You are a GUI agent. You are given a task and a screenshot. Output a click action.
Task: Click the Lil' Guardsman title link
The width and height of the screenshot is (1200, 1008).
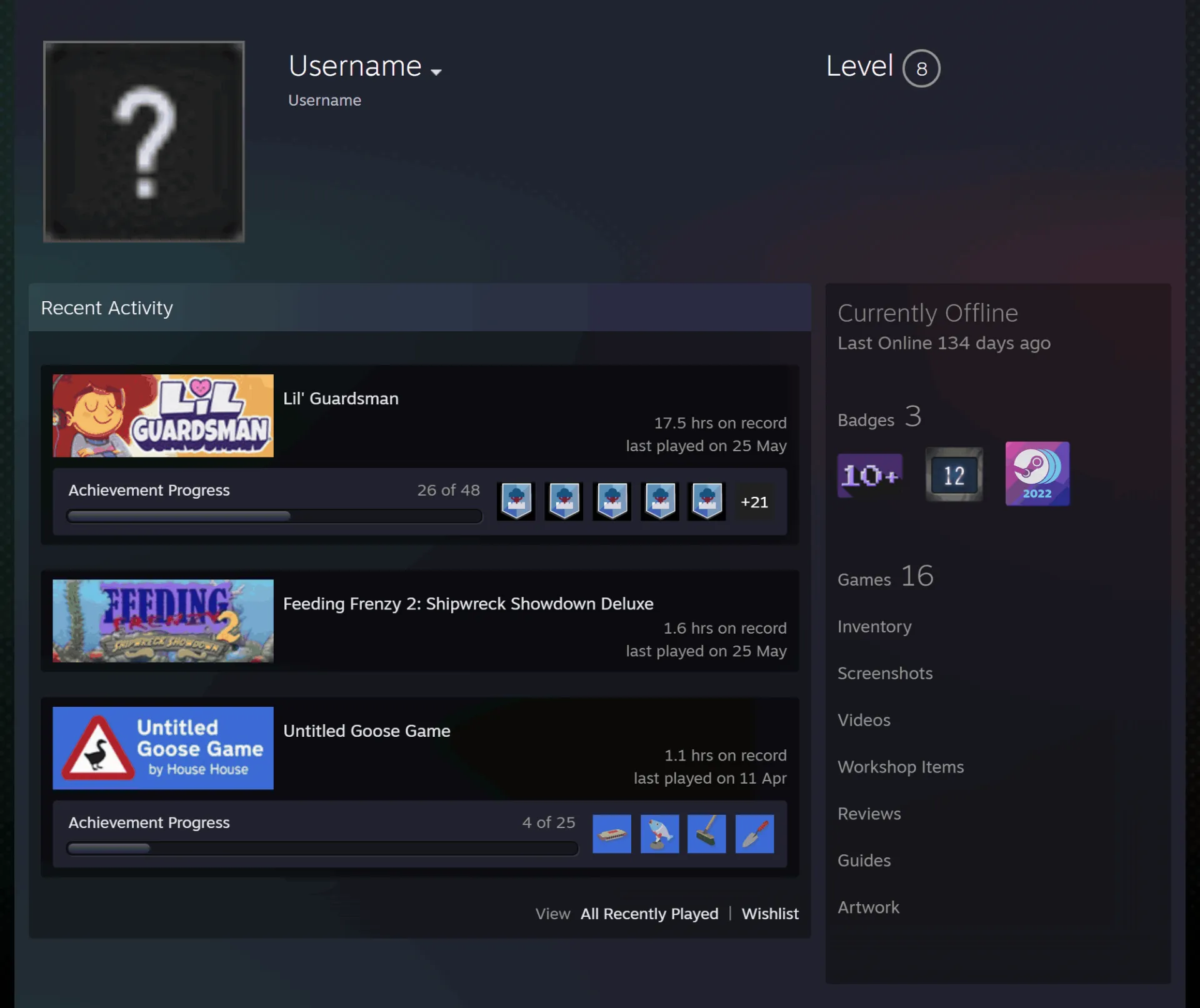coord(341,399)
